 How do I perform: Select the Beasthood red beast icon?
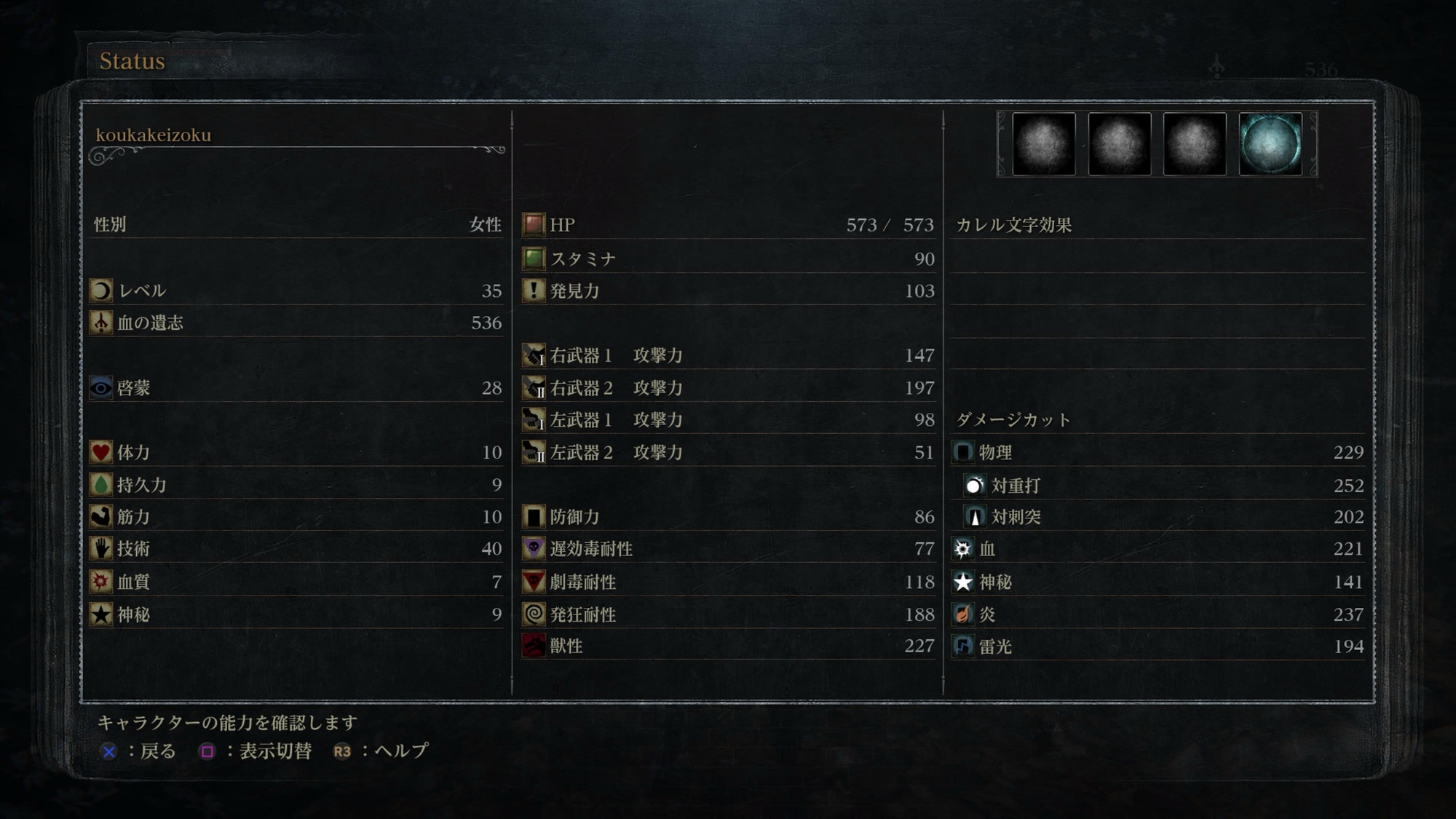(x=534, y=646)
